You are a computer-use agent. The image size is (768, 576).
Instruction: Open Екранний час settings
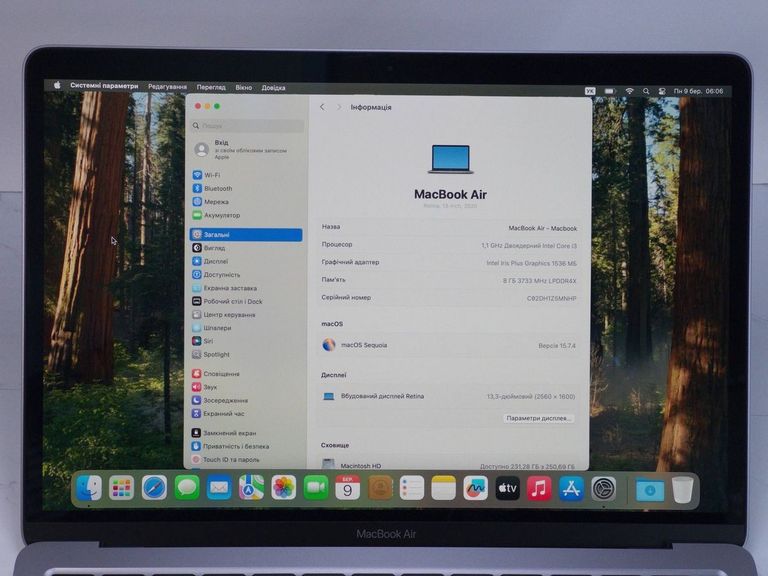click(x=218, y=413)
